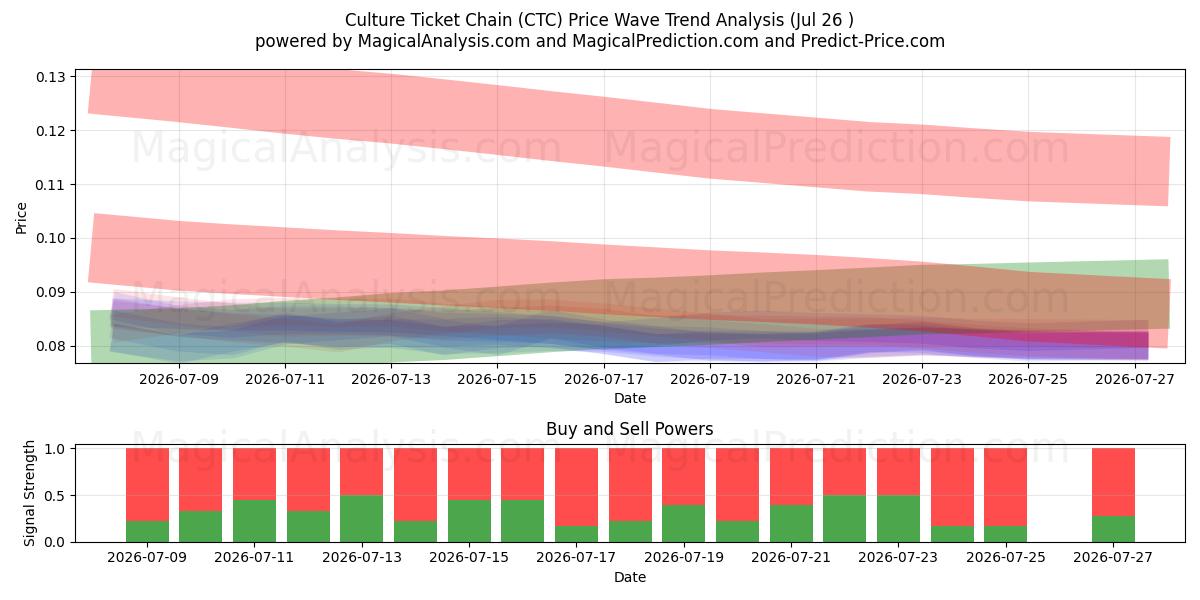
Task: Click the 2026-07-21 date label under bar chart
Action: [791, 558]
